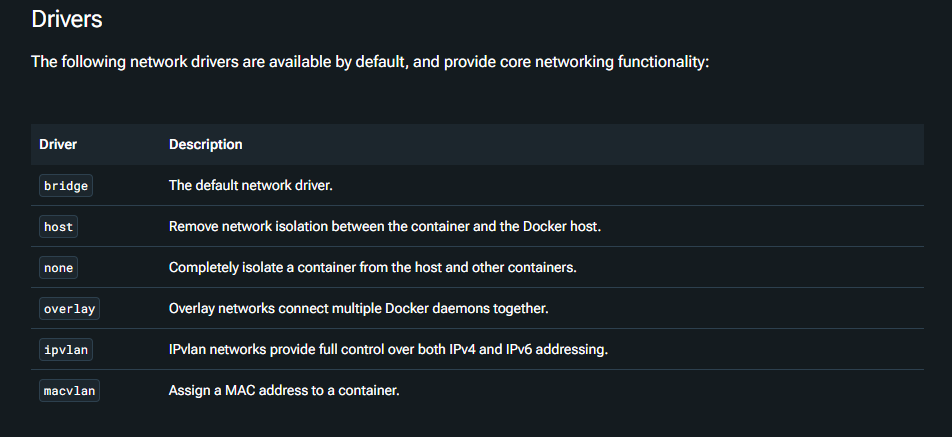Click the IPvlan networks description text
952x437 pixels.
tap(388, 350)
